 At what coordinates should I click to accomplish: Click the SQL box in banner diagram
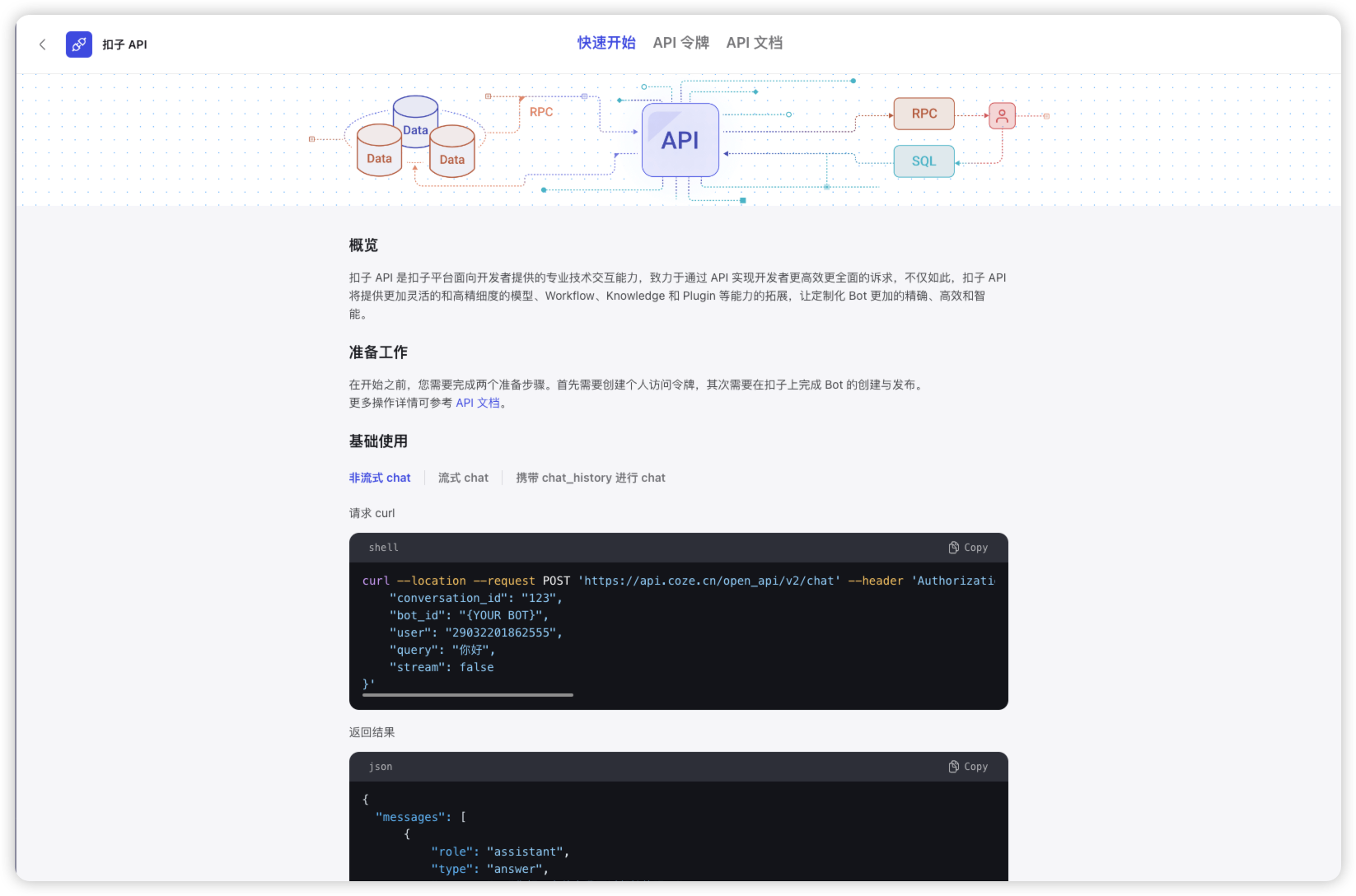[x=924, y=161]
